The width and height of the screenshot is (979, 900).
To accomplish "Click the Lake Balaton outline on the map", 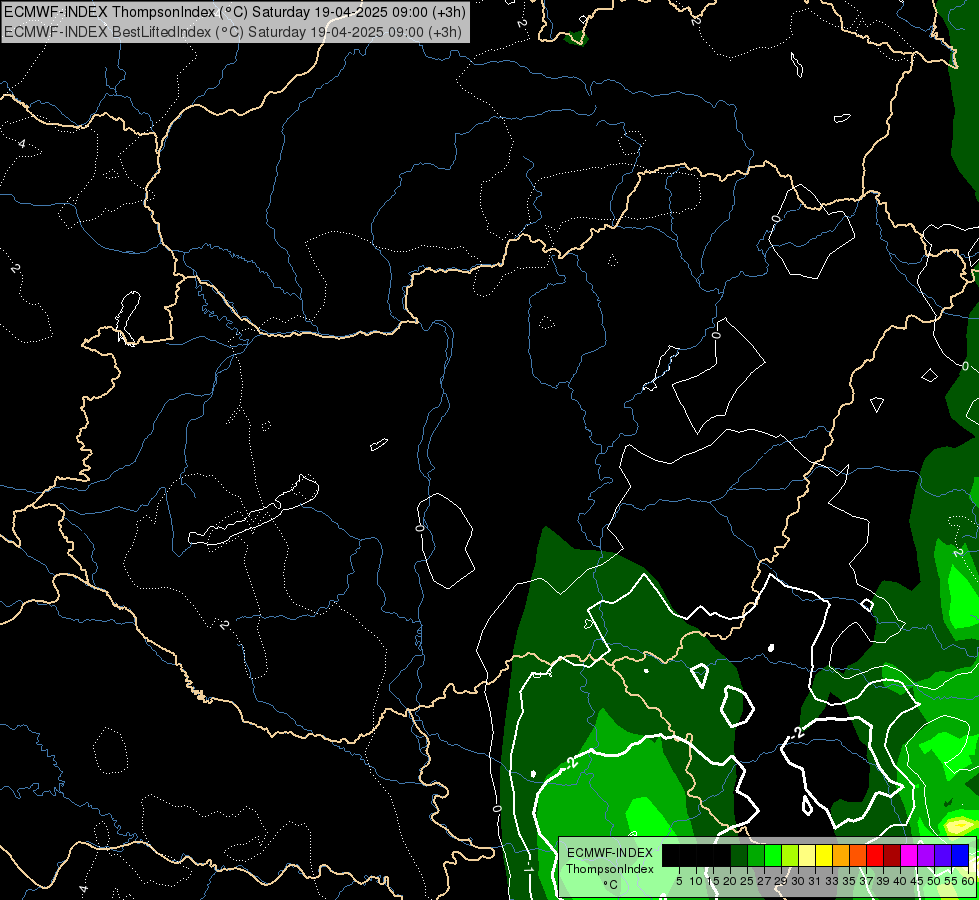I will [254, 511].
